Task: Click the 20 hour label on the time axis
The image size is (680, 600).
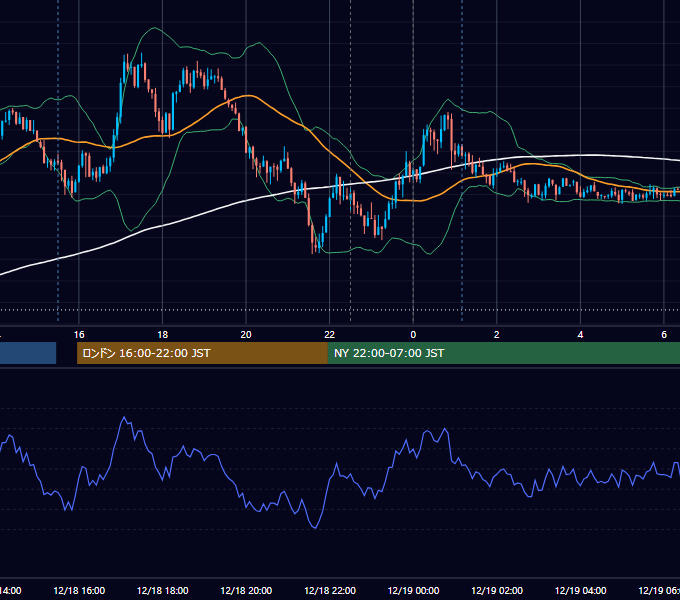Action: pos(246,335)
